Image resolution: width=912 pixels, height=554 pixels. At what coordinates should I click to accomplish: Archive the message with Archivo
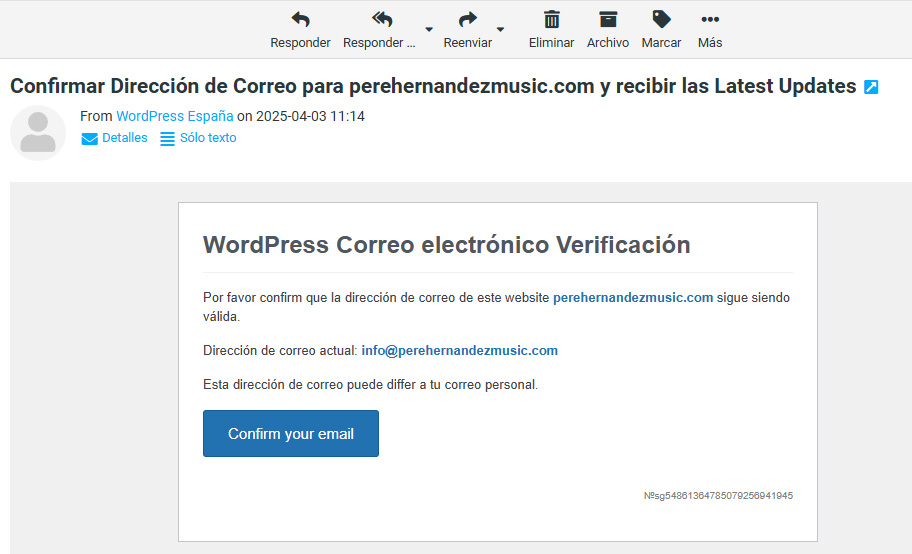click(608, 30)
